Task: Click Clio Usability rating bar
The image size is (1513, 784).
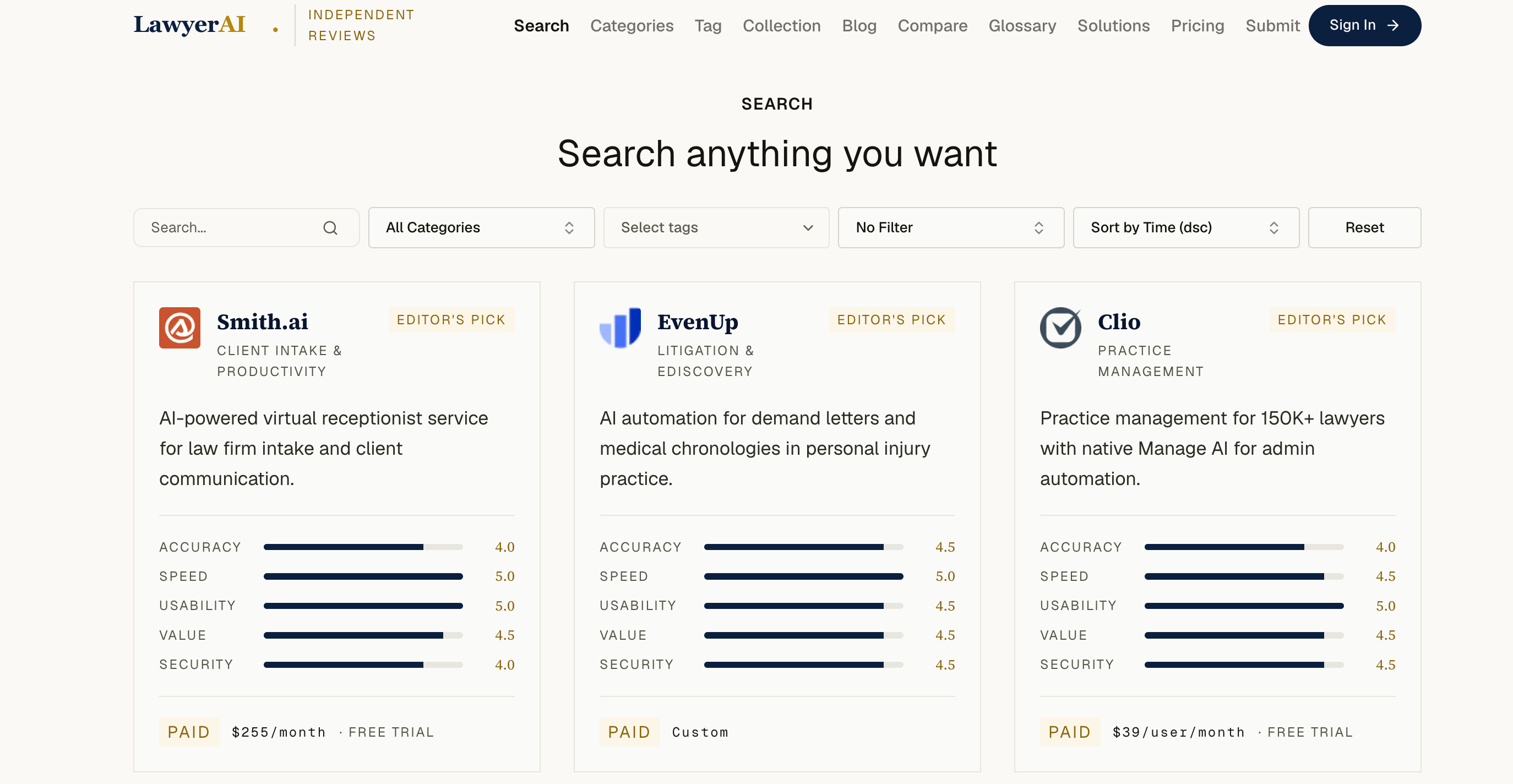Action: (1244, 606)
